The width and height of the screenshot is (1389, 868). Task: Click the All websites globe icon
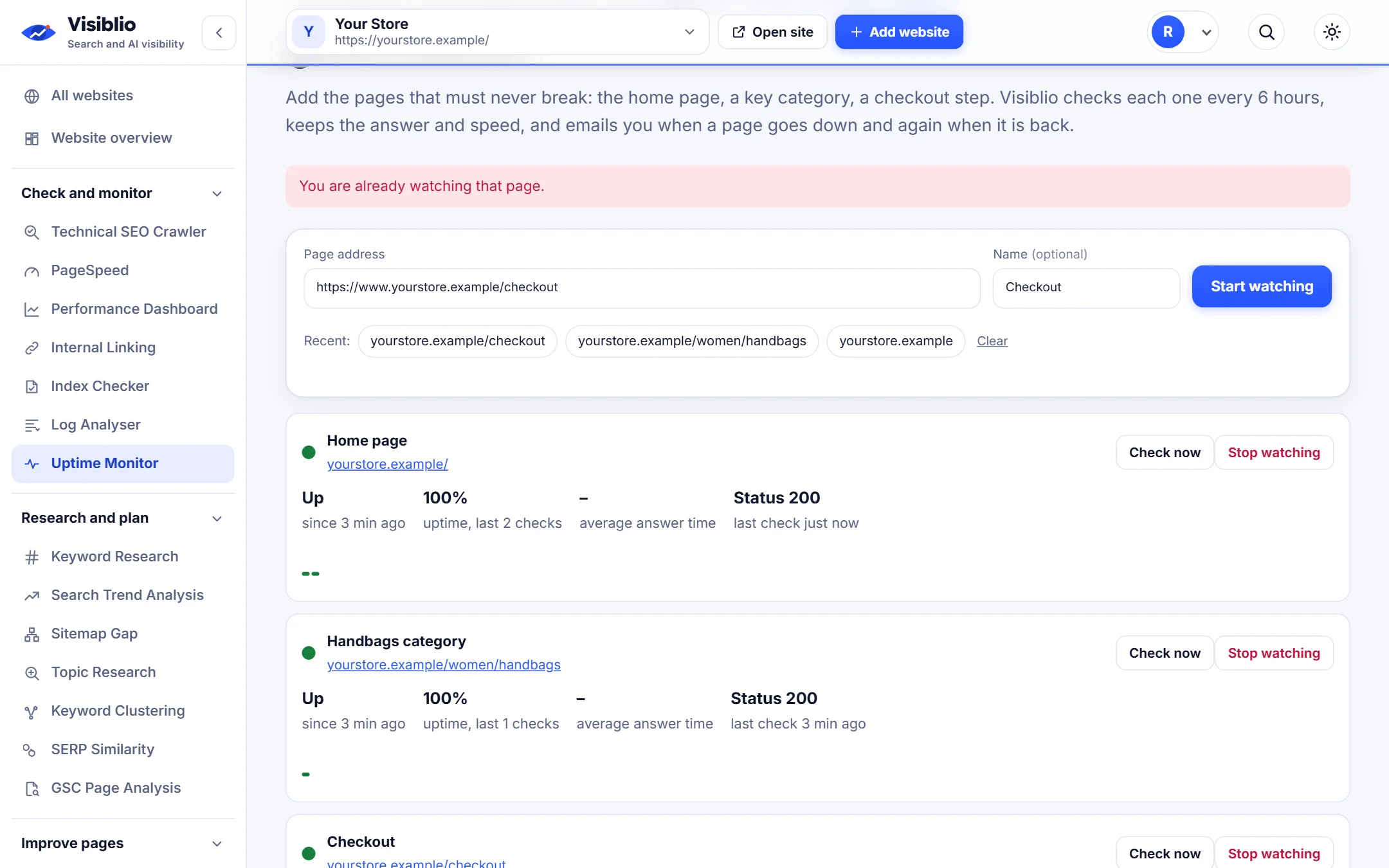(x=32, y=96)
